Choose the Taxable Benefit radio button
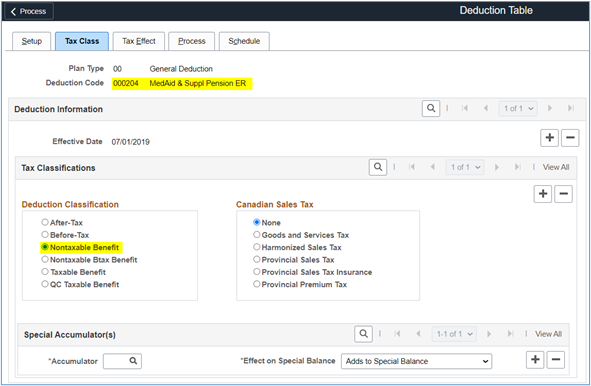The image size is (591, 386). (x=45, y=272)
